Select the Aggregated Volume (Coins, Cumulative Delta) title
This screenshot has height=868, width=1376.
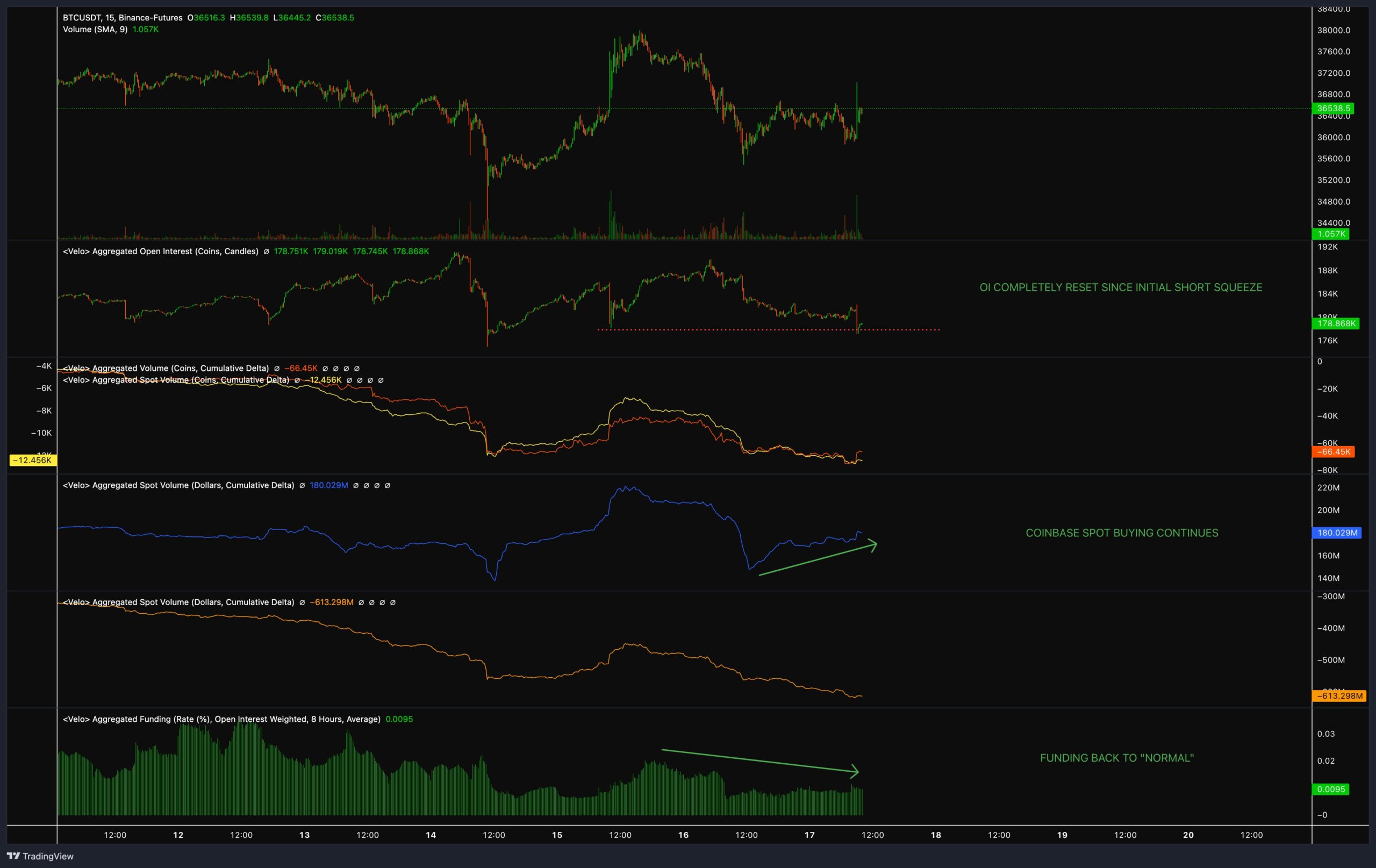tap(166, 369)
